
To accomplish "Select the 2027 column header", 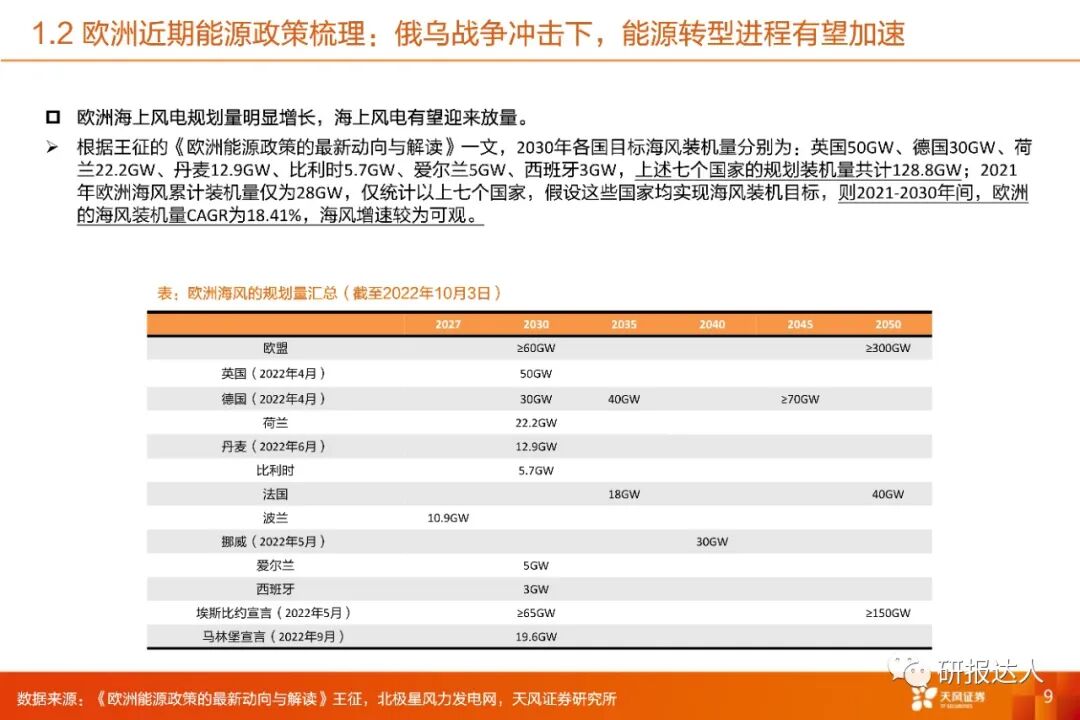I will [448, 324].
